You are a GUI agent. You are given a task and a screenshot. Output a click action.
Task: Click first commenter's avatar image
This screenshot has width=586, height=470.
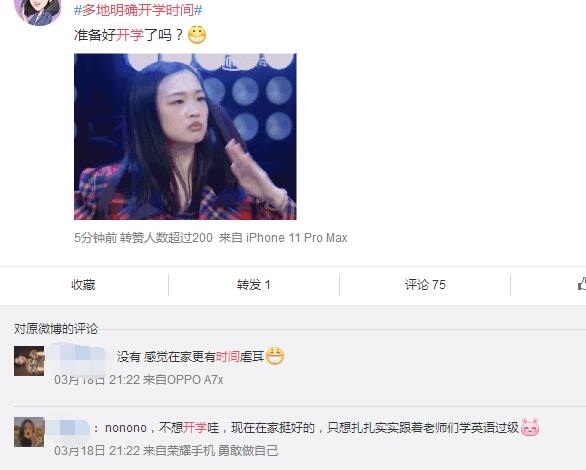[x=29, y=361]
